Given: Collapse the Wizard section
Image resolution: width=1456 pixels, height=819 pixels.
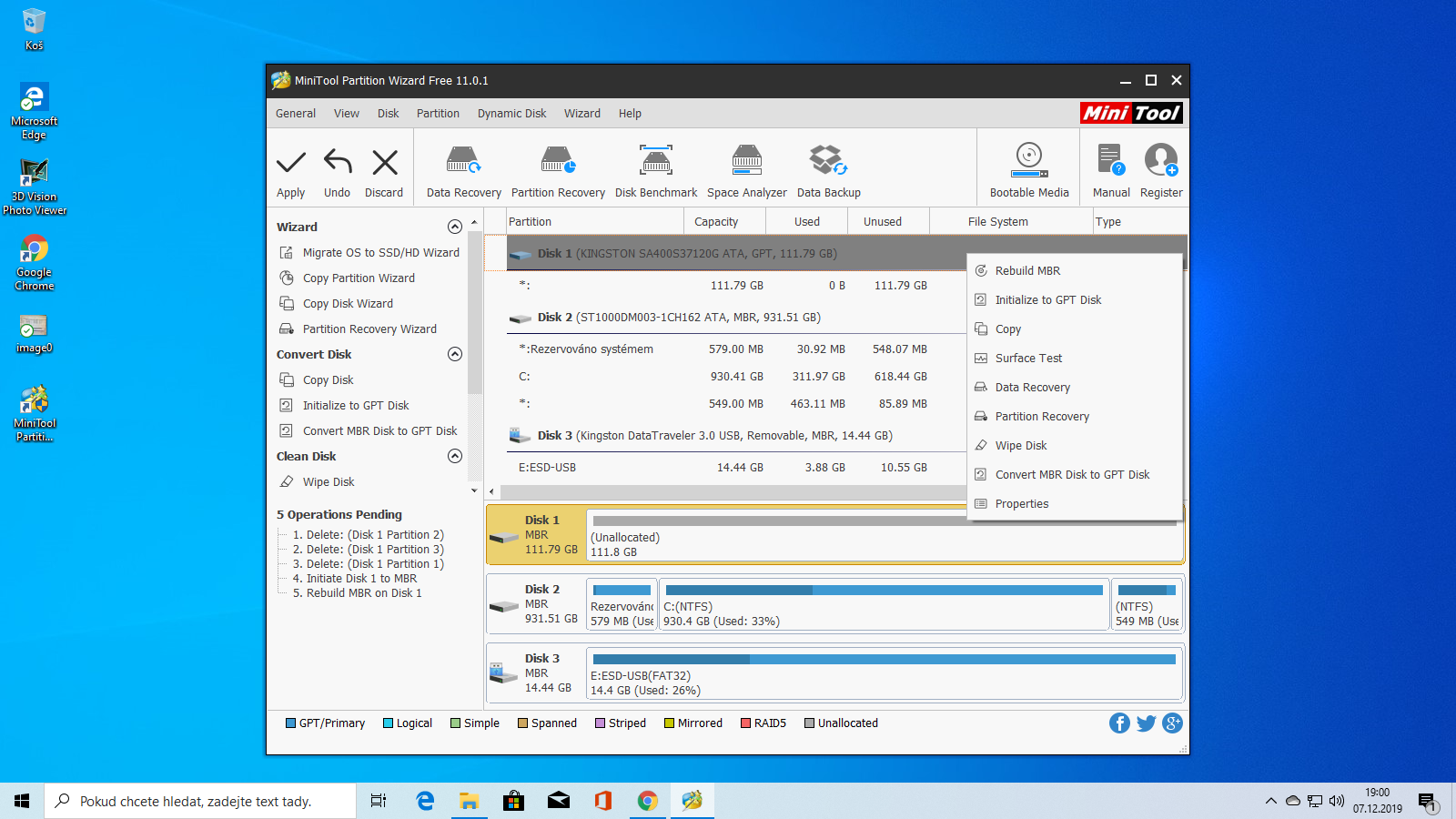Looking at the screenshot, I should click(x=455, y=227).
